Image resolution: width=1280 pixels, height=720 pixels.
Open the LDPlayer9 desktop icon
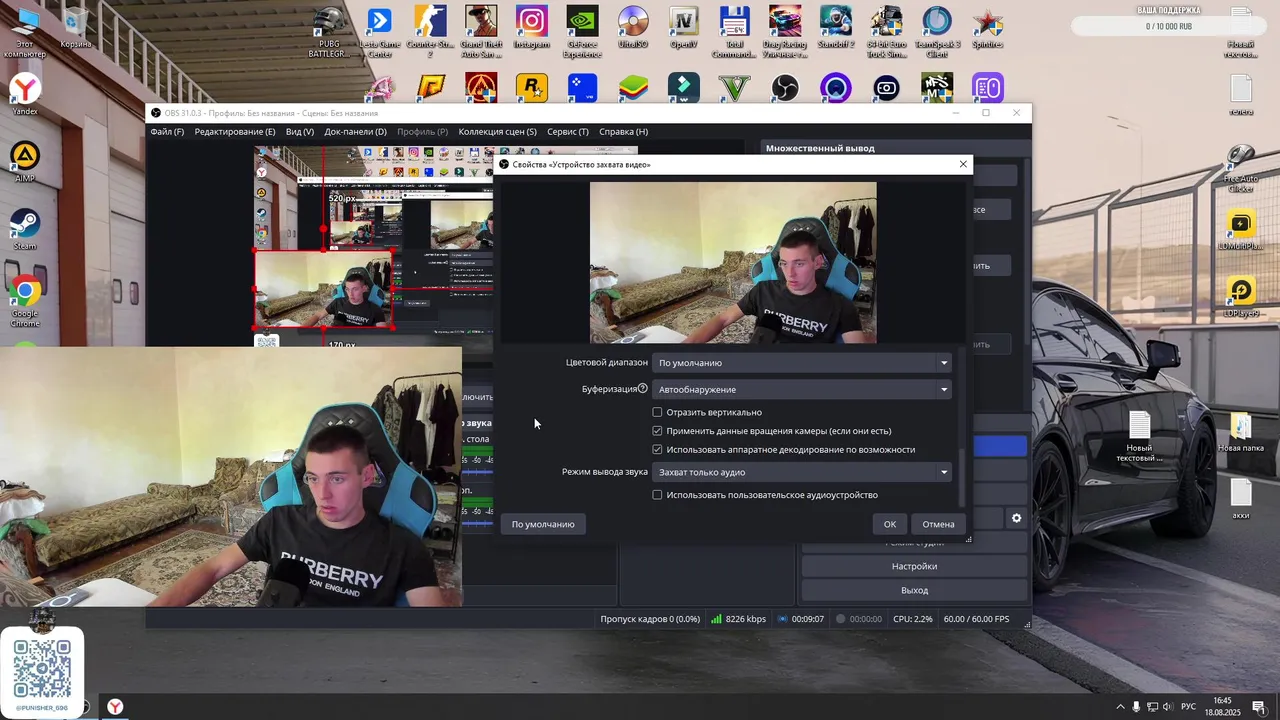pyautogui.click(x=1240, y=296)
